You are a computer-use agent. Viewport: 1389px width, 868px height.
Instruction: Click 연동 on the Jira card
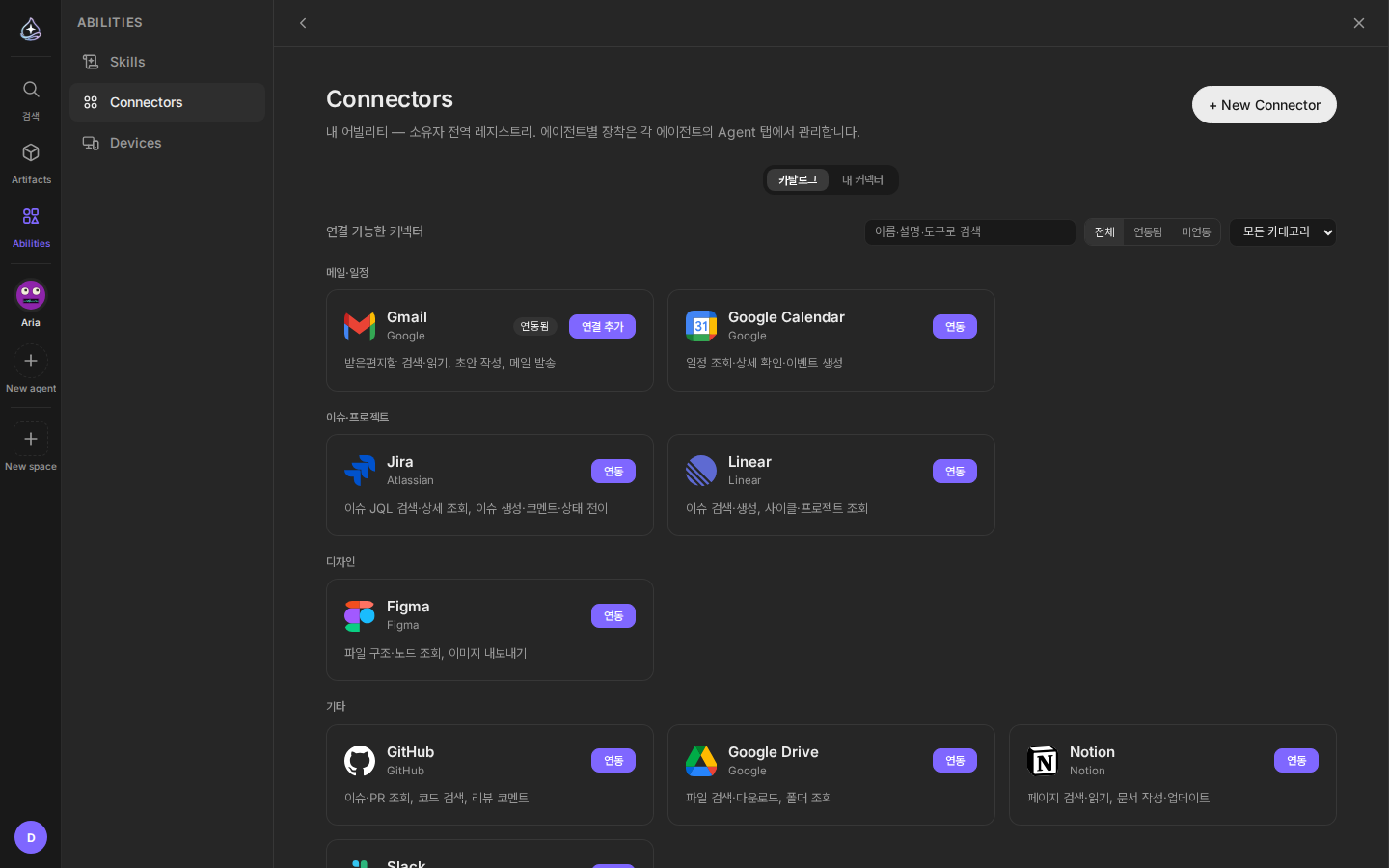[x=613, y=472]
